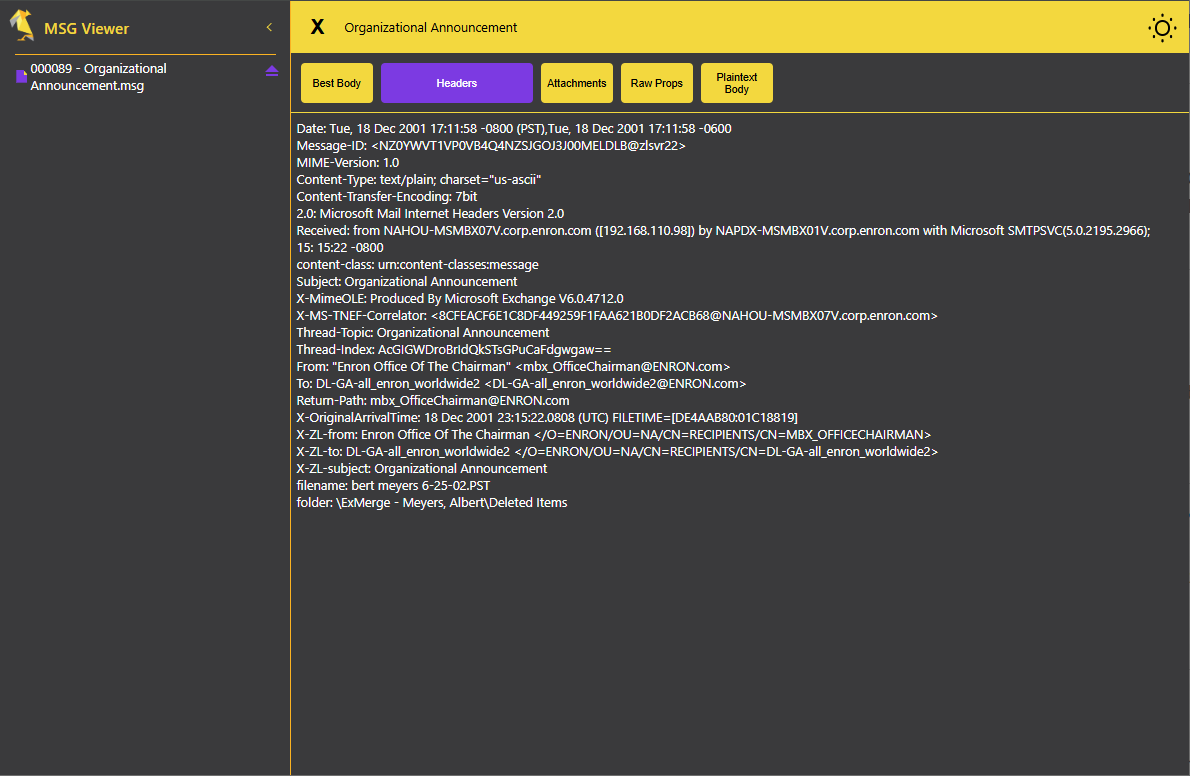Click the Subject header line
This screenshot has height=776, width=1190.
(x=407, y=282)
